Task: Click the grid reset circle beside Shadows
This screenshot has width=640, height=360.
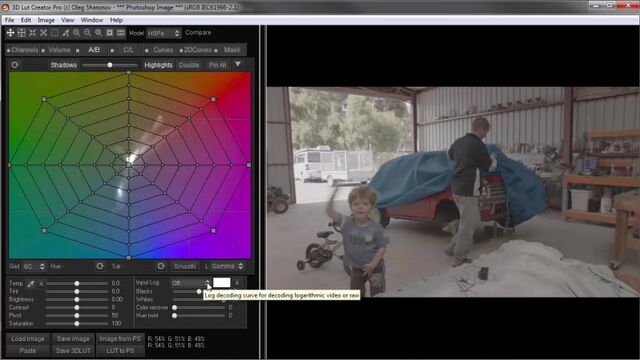Action: click(x=15, y=65)
